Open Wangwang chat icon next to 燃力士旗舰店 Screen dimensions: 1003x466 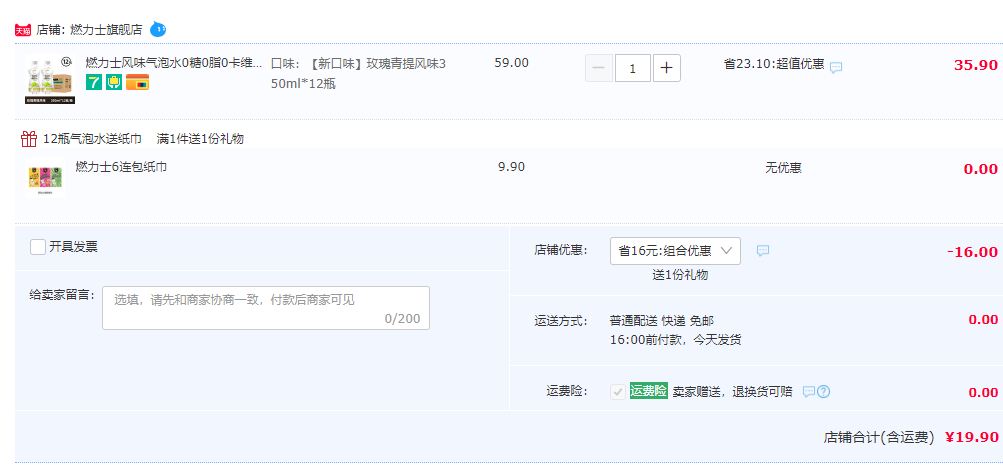coord(158,29)
